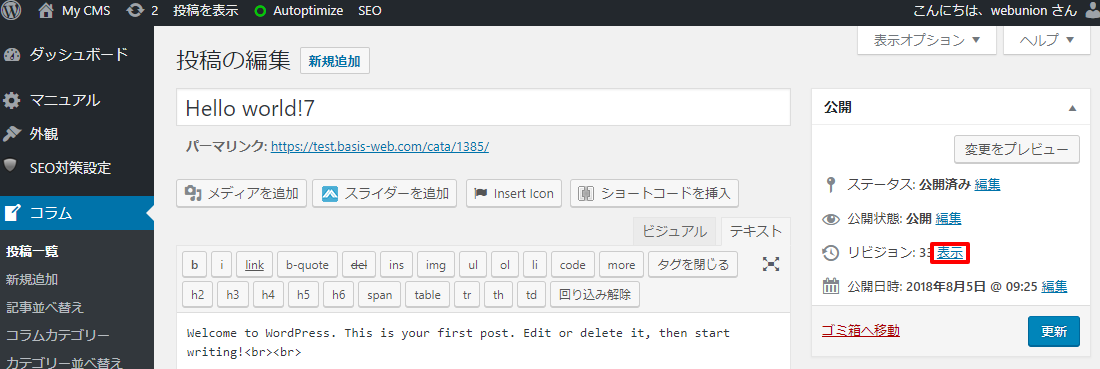This screenshot has height=369, width=1100.
Task: Click the 変更をプレビュー button
Action: point(1017,149)
